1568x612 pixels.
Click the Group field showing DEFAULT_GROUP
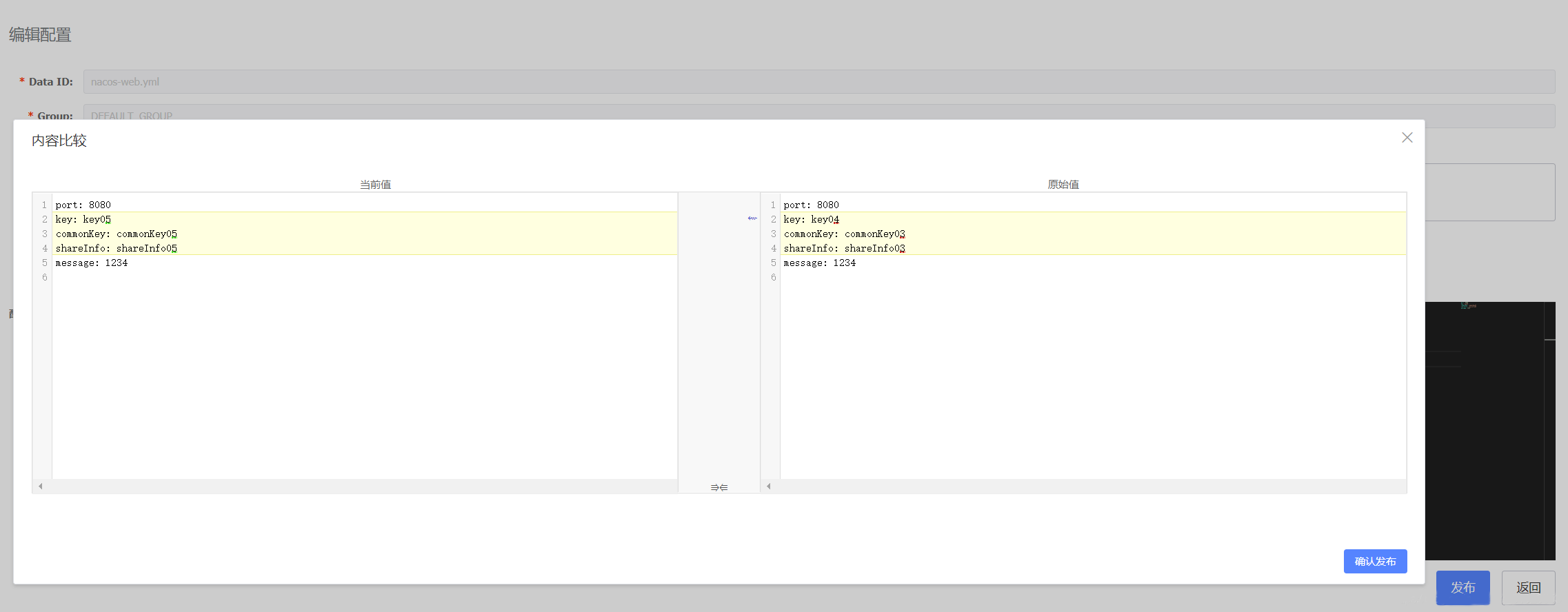[818, 112]
